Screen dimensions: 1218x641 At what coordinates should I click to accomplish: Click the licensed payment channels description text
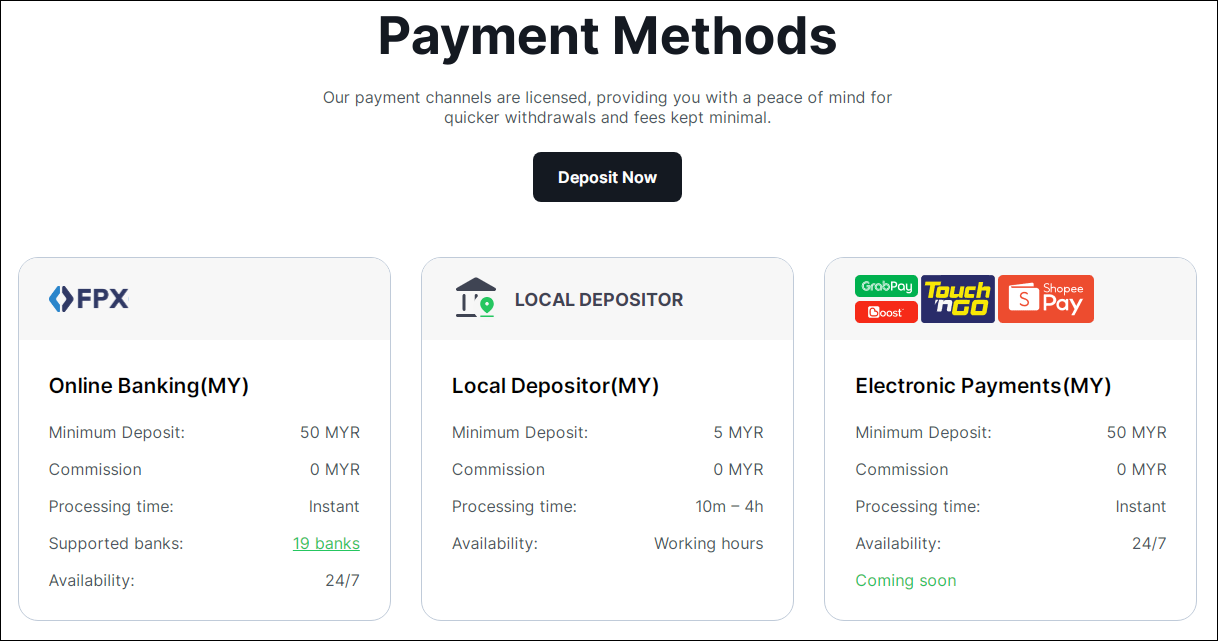pyautogui.click(x=607, y=107)
